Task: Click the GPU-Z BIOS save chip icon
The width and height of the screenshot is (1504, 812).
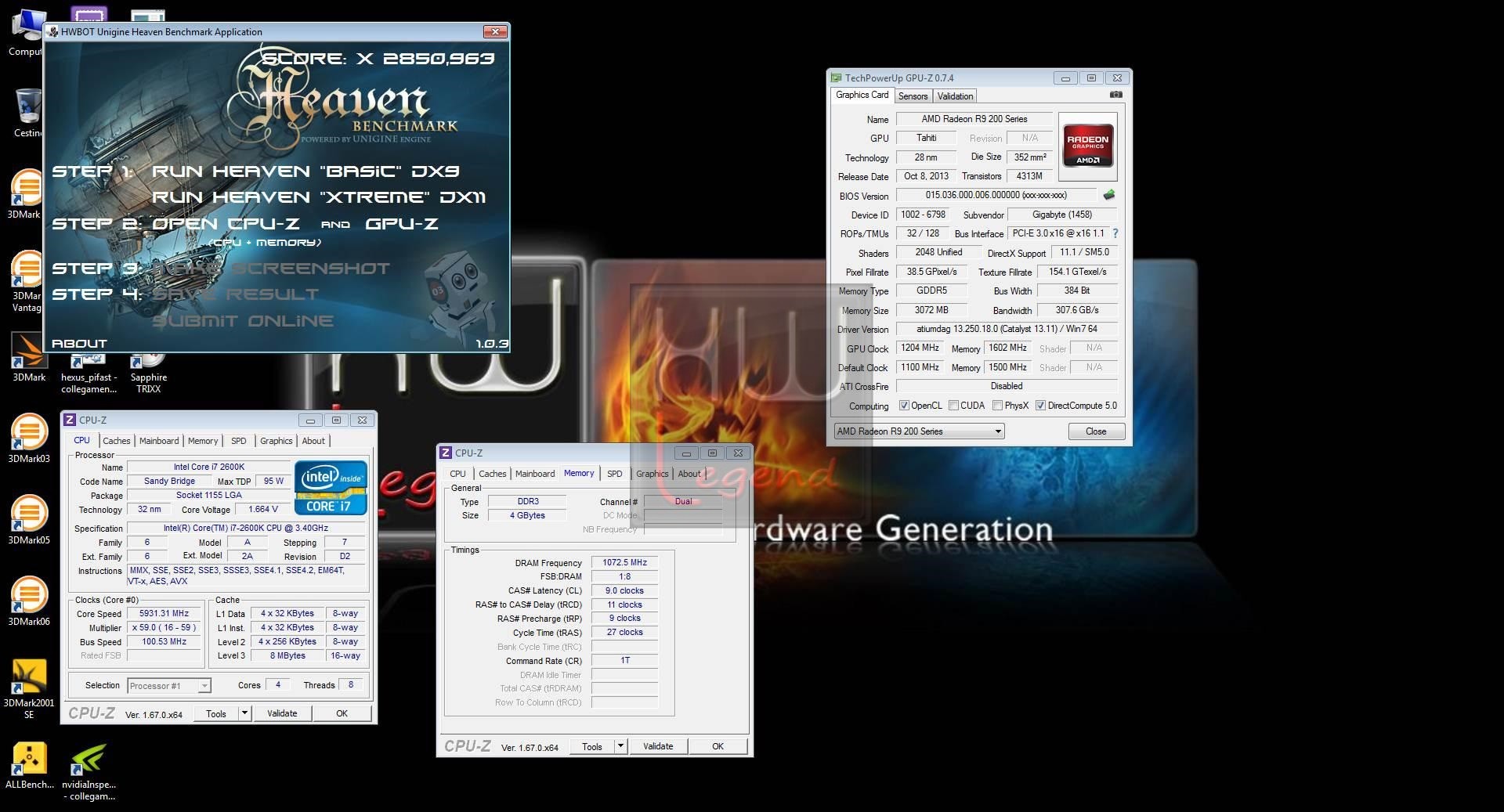Action: pos(1108,195)
